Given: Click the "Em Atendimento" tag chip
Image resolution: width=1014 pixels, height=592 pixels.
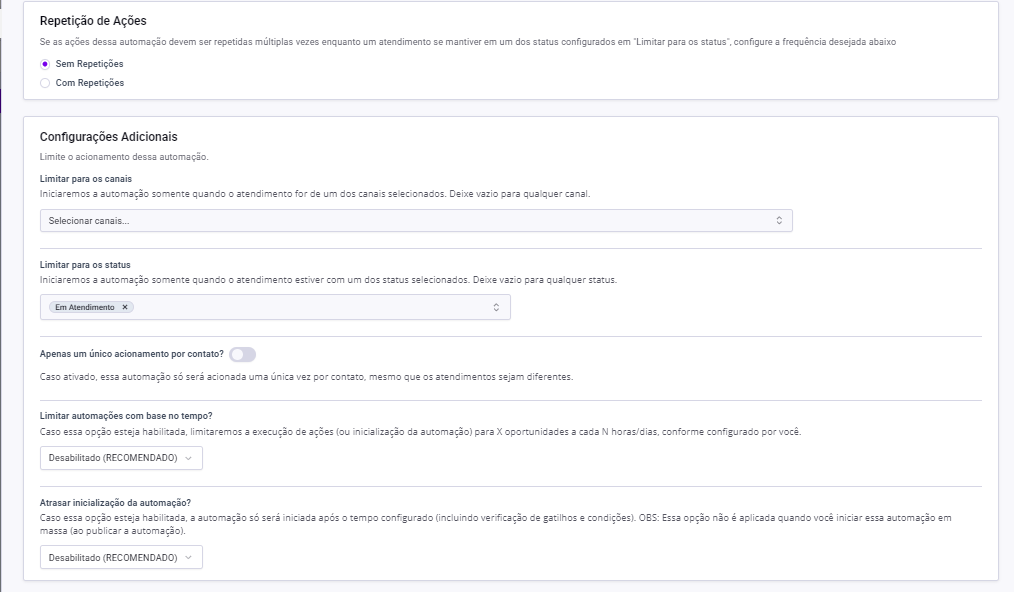Looking at the screenshot, I should [x=85, y=307].
